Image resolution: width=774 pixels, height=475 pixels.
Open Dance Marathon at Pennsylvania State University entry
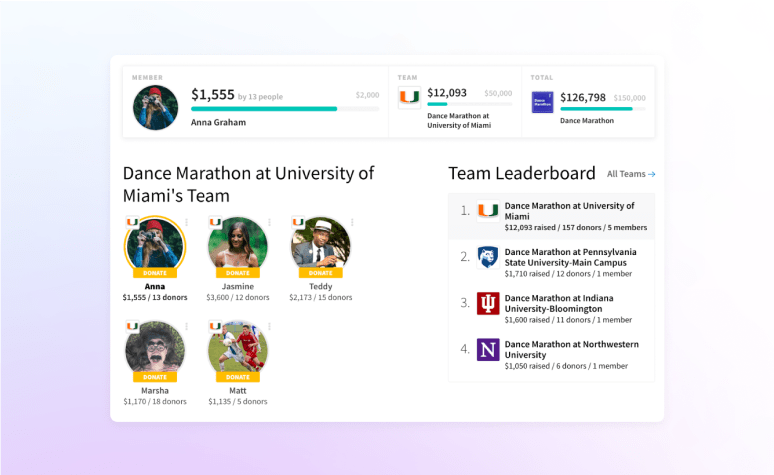551,263
